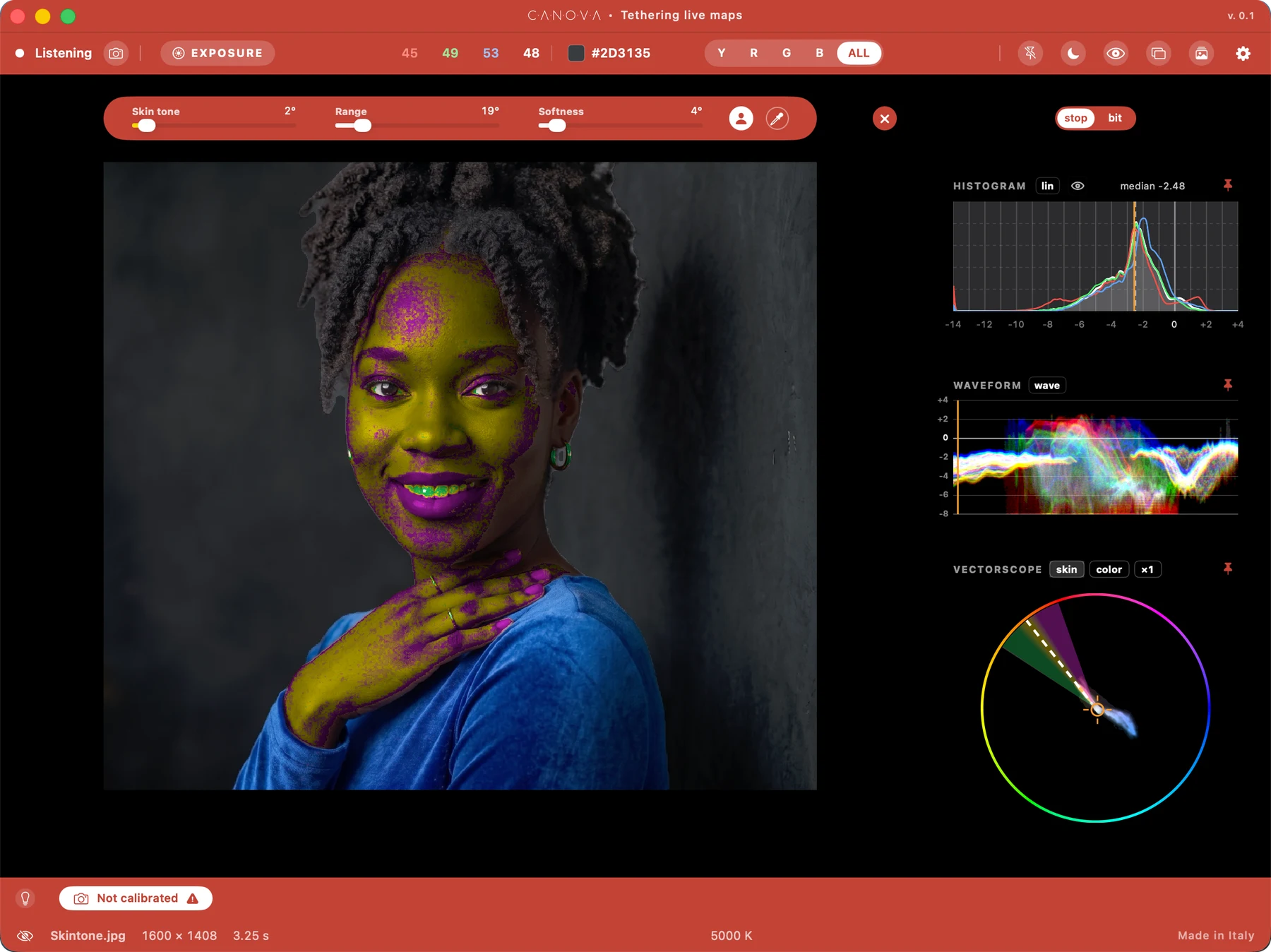This screenshot has width=1271, height=952.
Task: Open settings with the gear icon
Action: click(x=1243, y=53)
